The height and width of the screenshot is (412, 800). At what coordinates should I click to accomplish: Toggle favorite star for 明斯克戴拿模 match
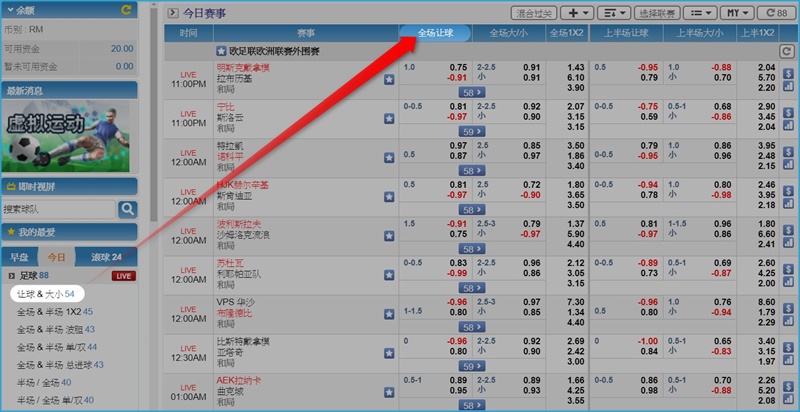tap(389, 79)
